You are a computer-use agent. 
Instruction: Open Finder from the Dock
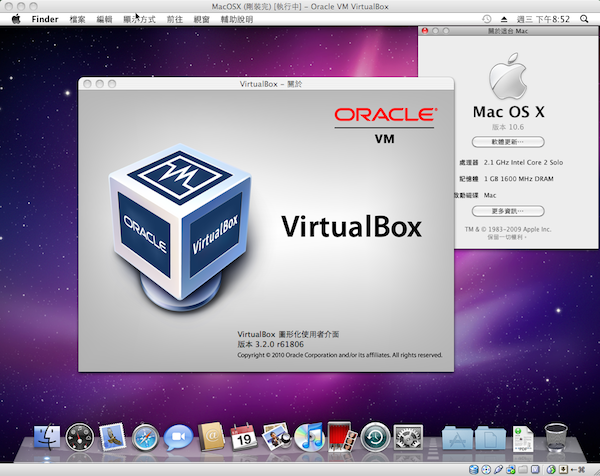point(47,437)
